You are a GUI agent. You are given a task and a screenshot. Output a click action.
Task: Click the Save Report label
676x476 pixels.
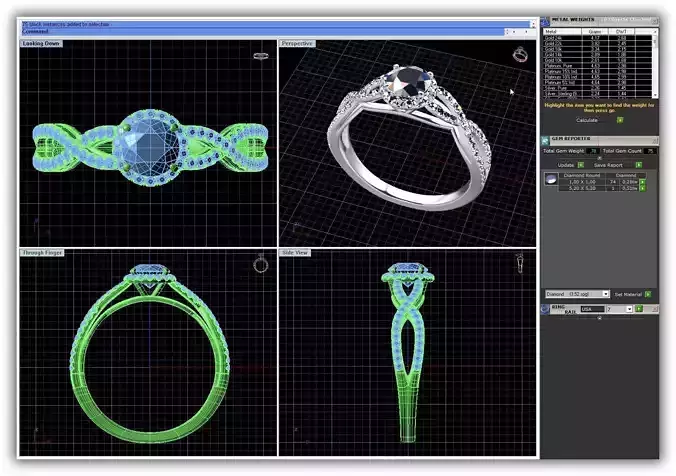(608, 165)
